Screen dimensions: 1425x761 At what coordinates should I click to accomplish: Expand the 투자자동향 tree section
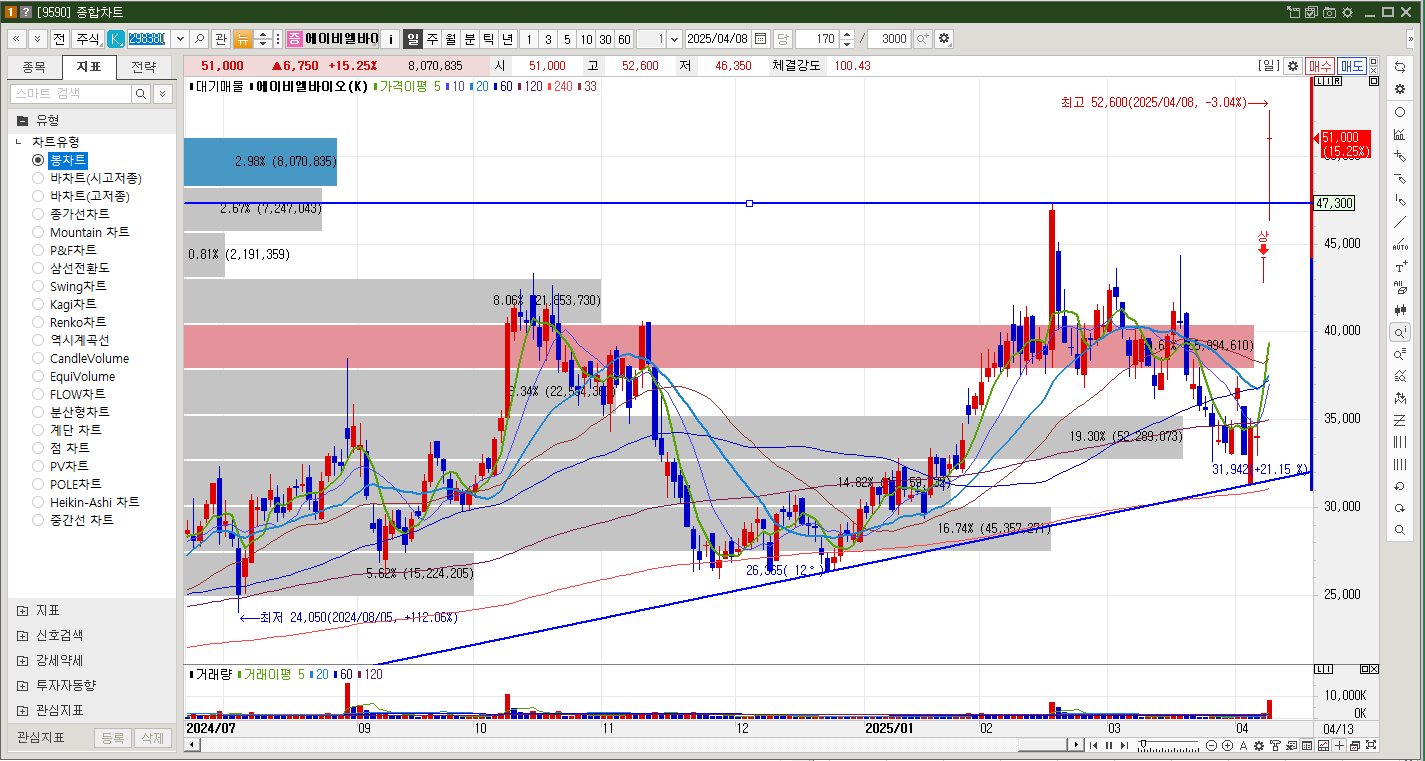pos(22,686)
